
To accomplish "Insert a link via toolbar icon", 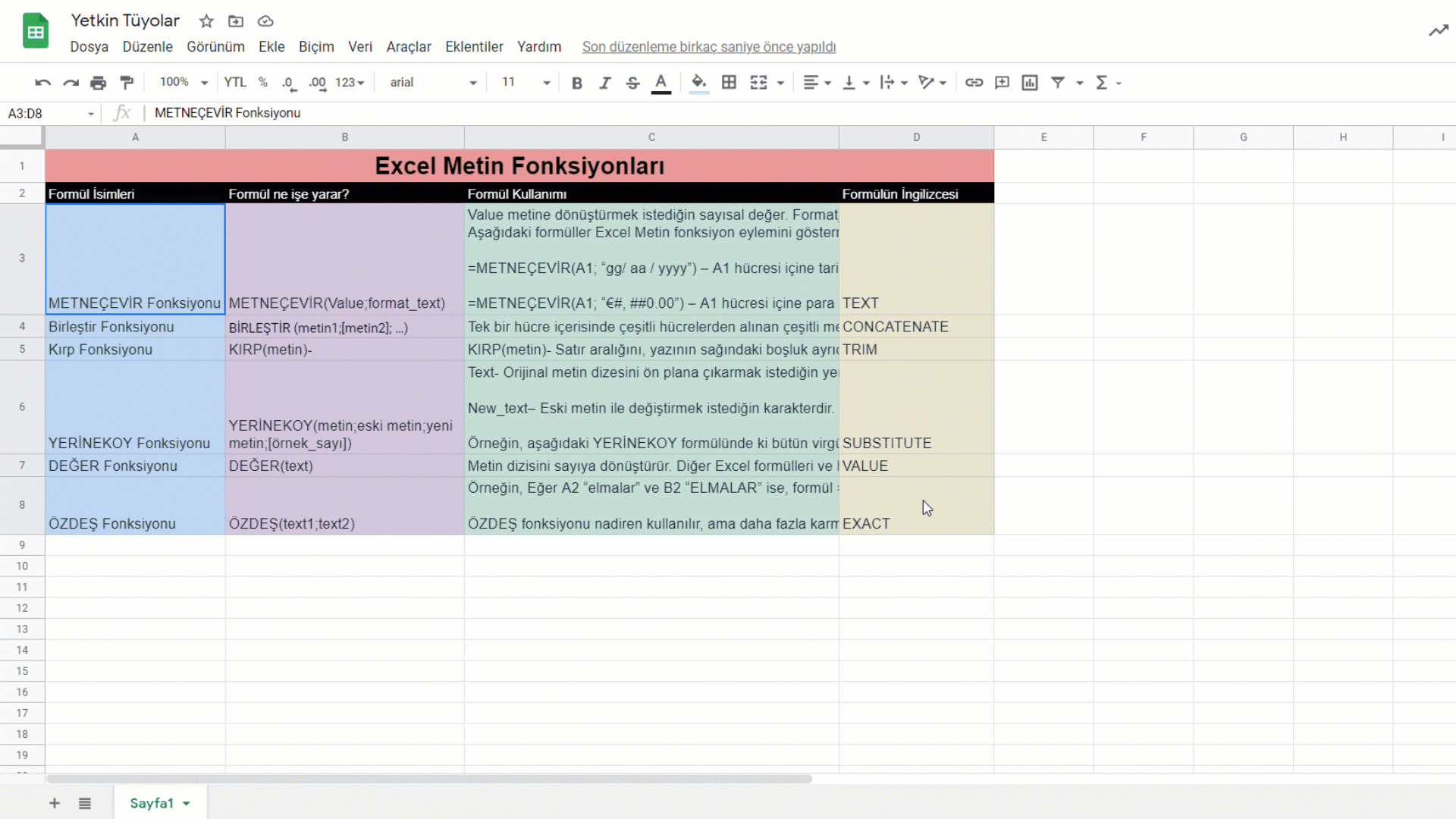I will 974,82.
